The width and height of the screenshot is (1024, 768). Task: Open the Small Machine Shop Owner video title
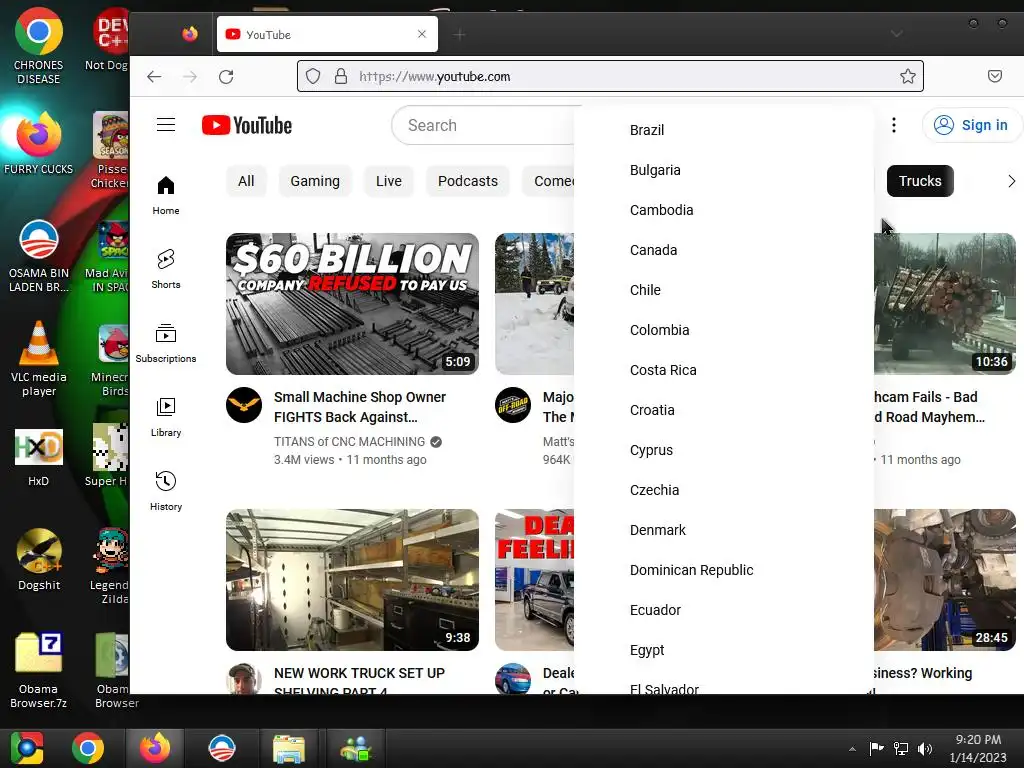tap(360, 407)
